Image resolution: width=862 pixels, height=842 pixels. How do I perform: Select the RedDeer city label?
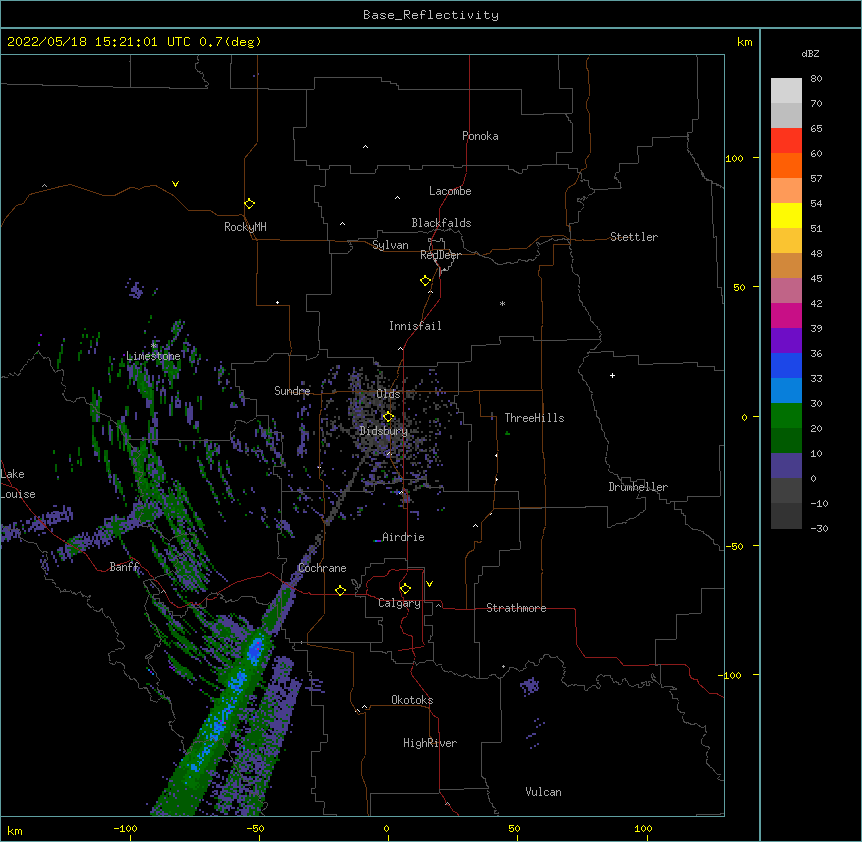pyautogui.click(x=440, y=255)
